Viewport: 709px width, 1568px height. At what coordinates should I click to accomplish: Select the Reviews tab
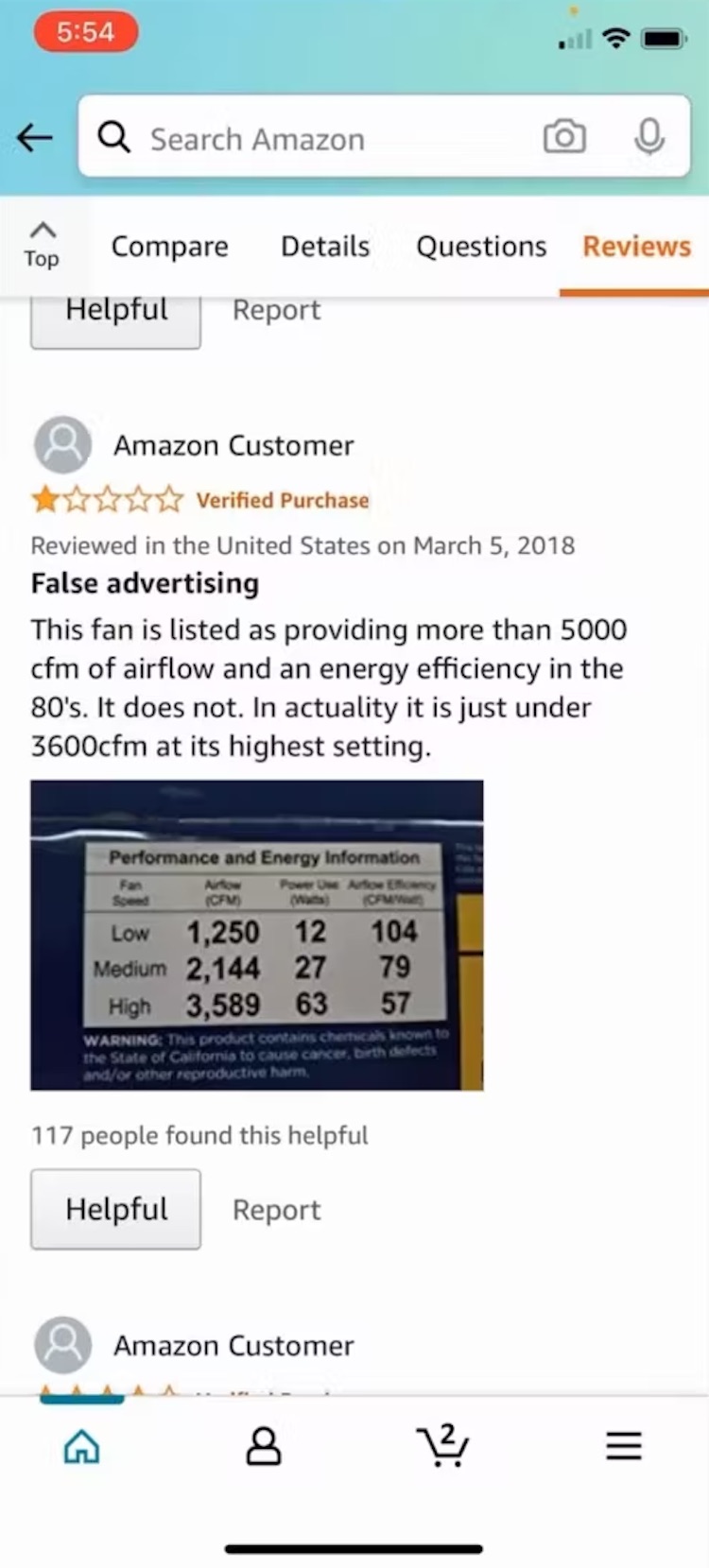636,247
